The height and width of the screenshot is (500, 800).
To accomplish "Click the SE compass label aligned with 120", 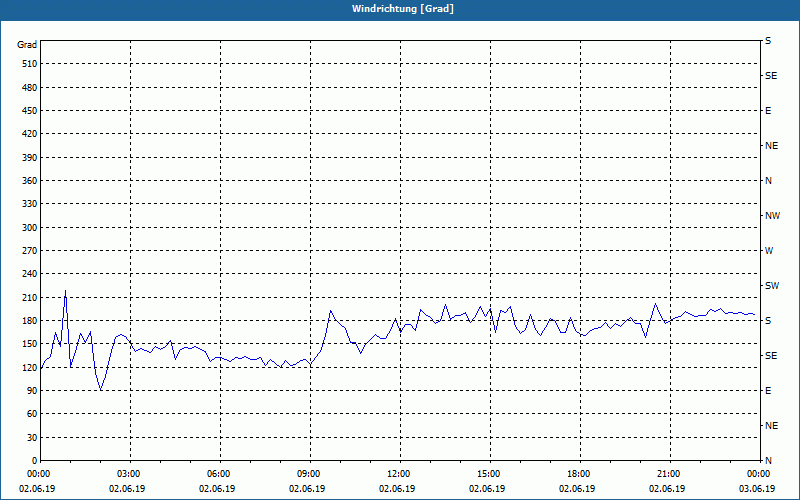I will click(771, 356).
